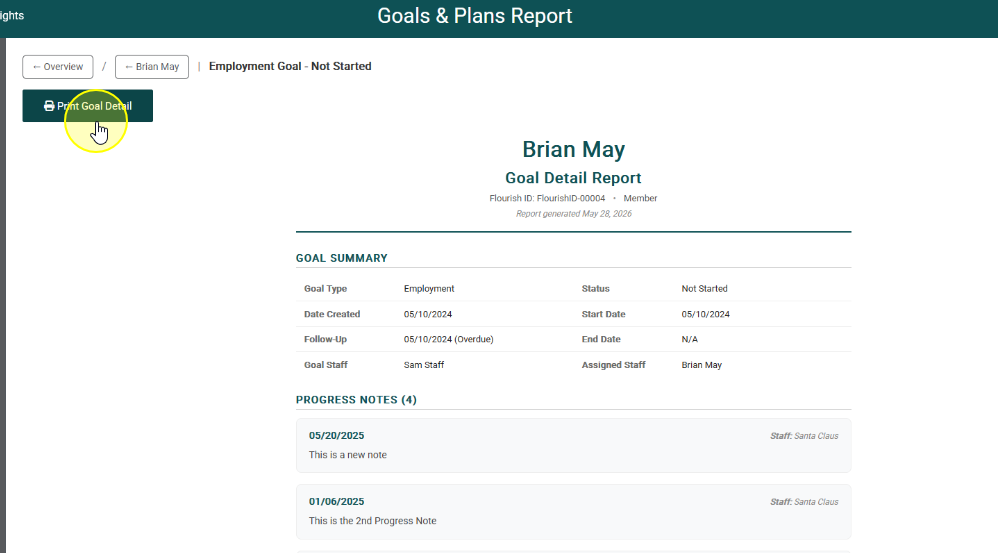The width and height of the screenshot is (998, 554).
Task: Click the End Date label
Action: (x=601, y=339)
